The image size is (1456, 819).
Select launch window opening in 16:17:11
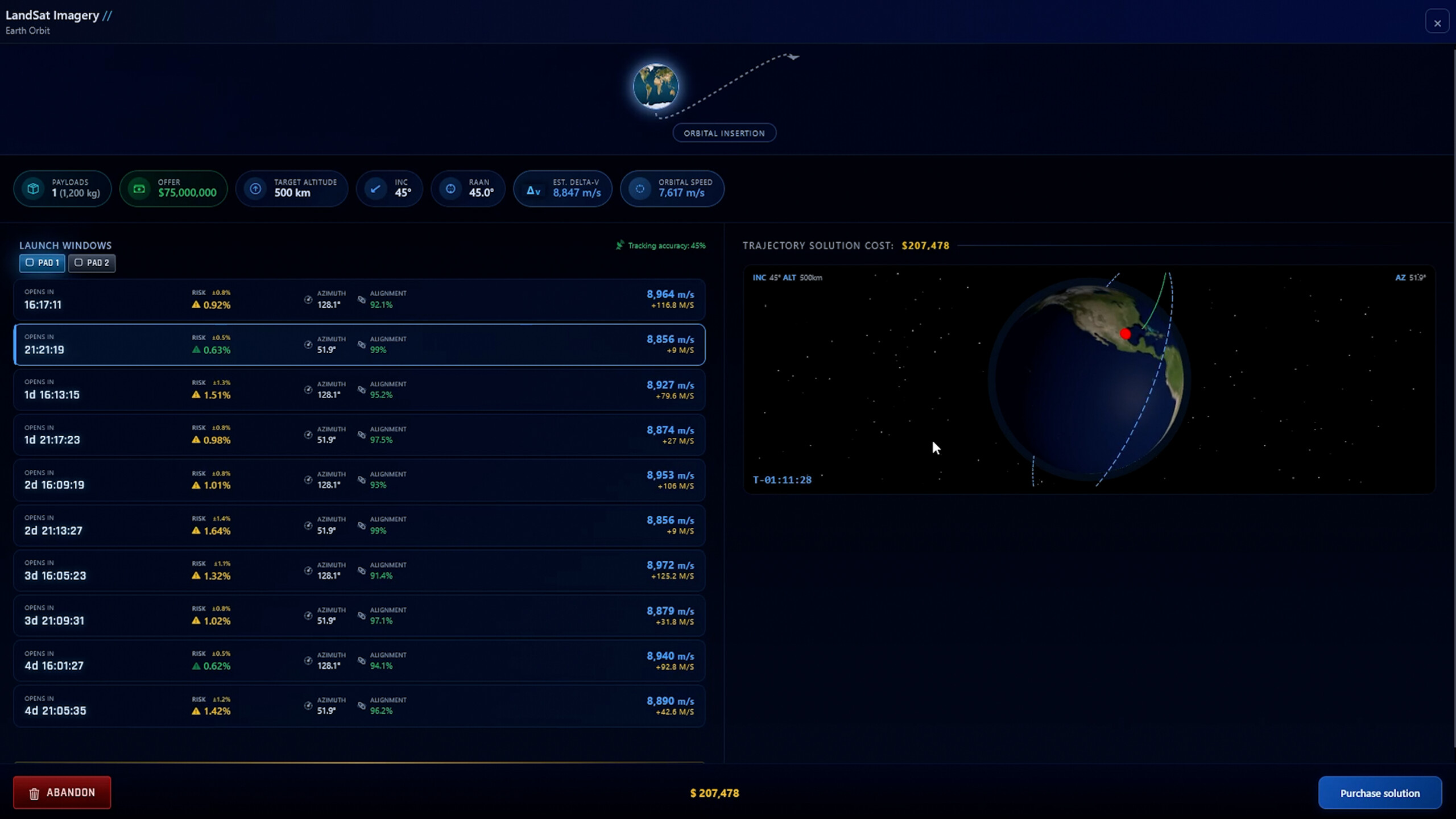click(359, 299)
